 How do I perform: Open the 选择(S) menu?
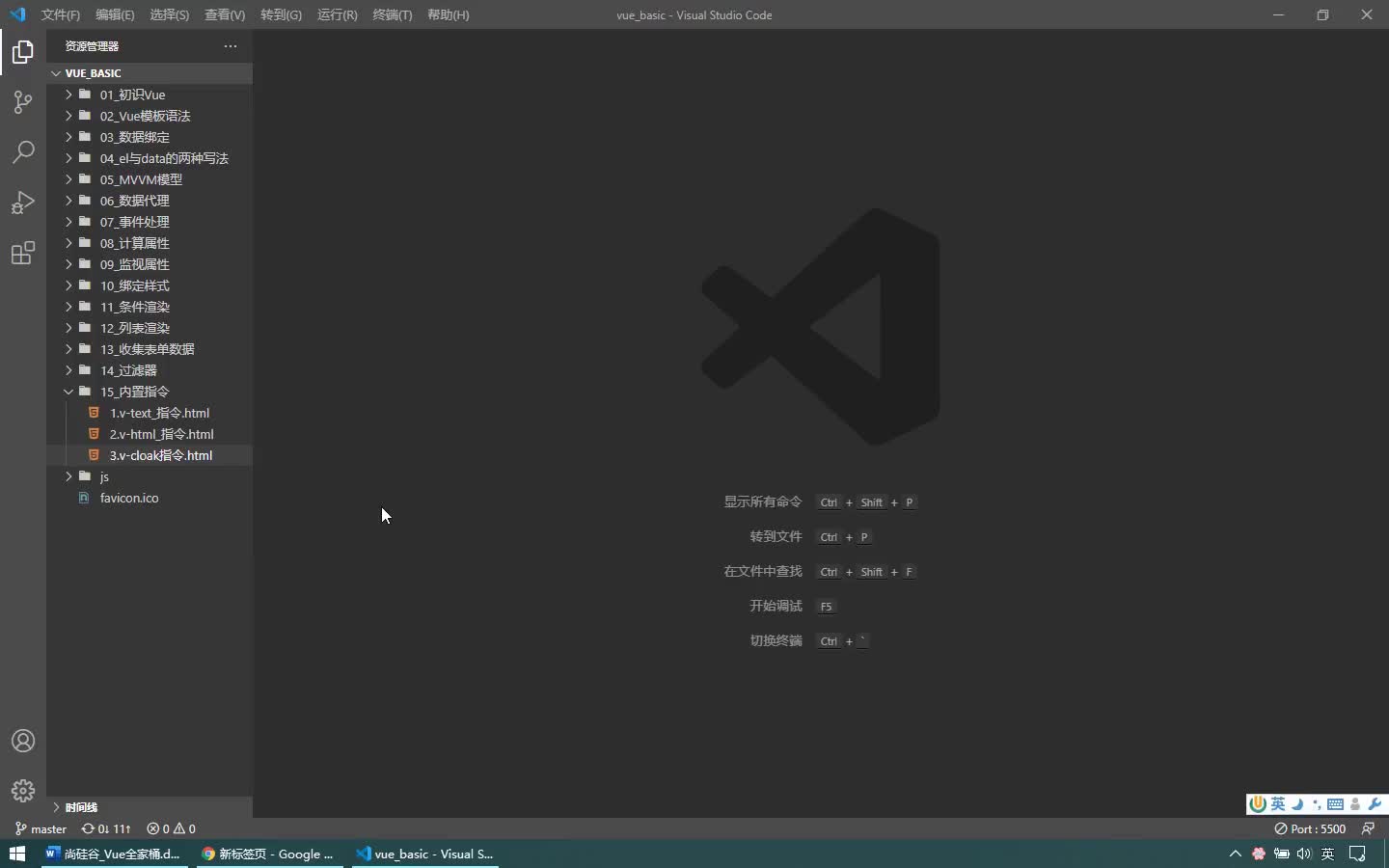[170, 14]
